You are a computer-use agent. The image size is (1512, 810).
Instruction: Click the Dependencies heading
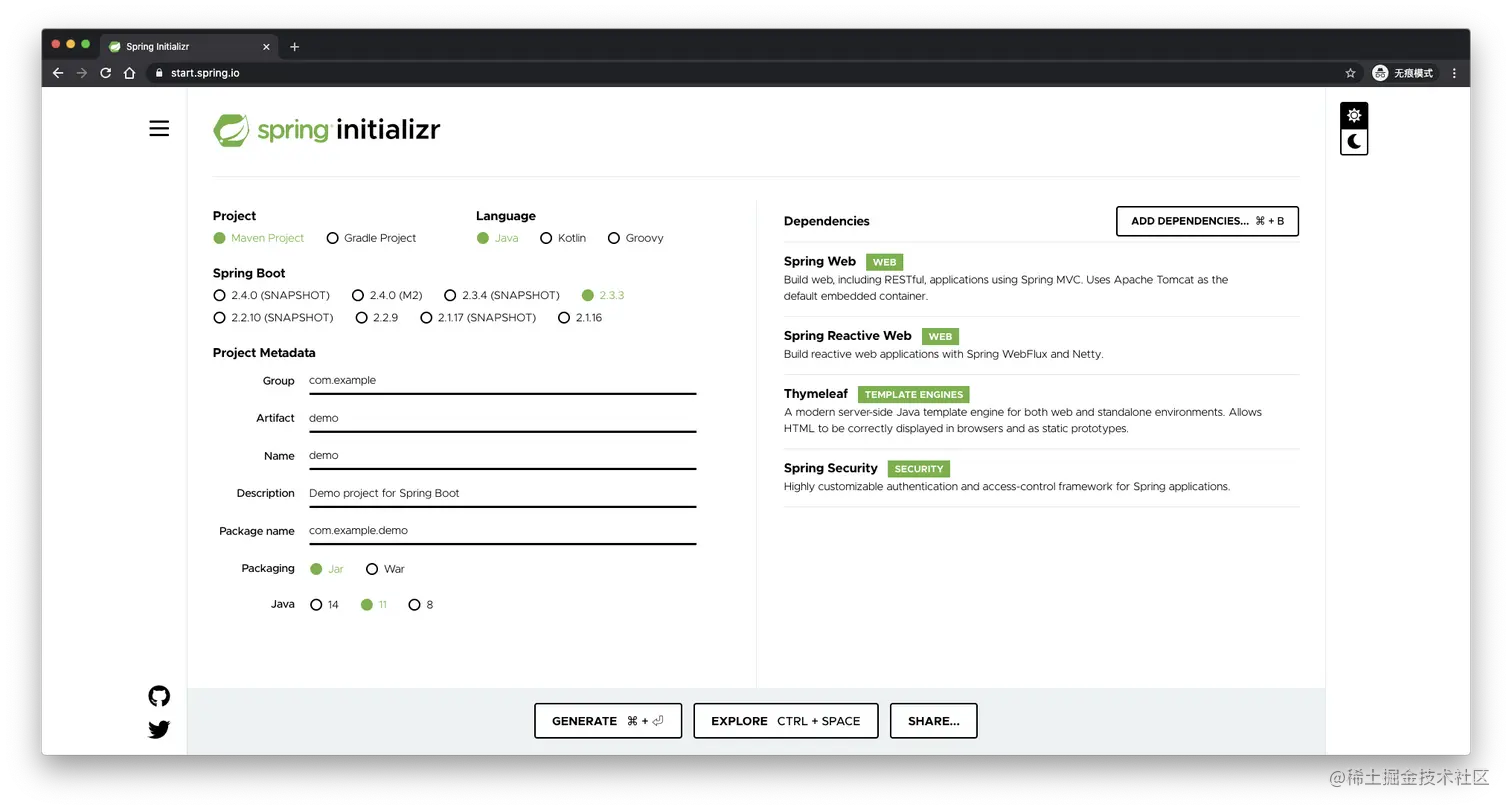coord(827,221)
